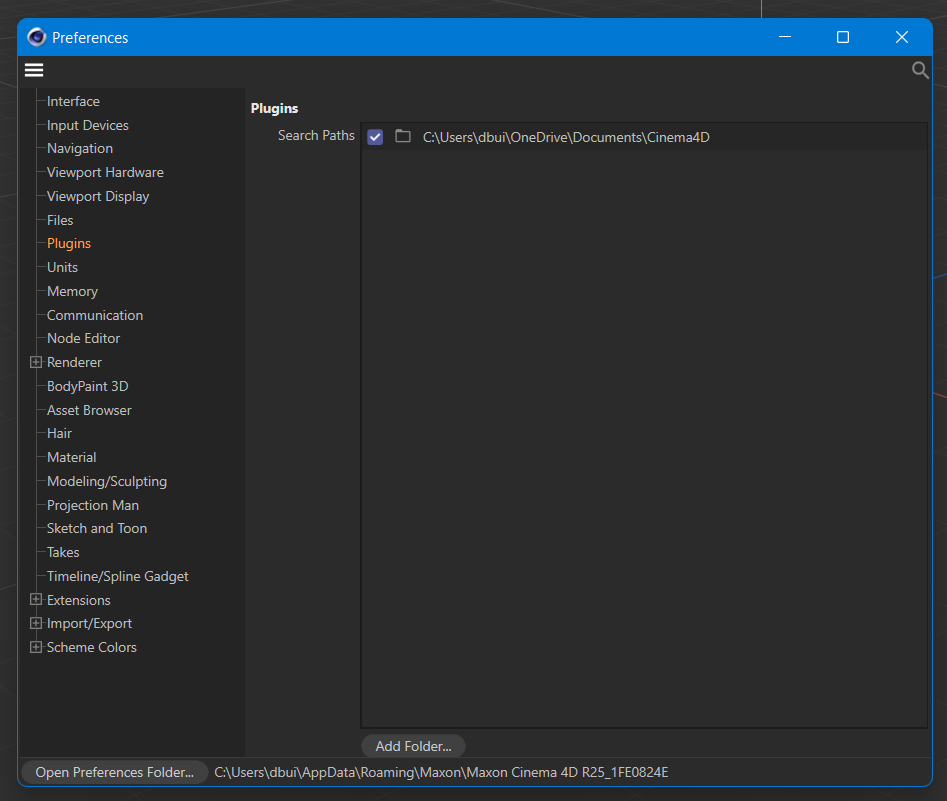This screenshot has height=801, width=947.
Task: Select Sketch and Toon category
Action: pos(97,528)
